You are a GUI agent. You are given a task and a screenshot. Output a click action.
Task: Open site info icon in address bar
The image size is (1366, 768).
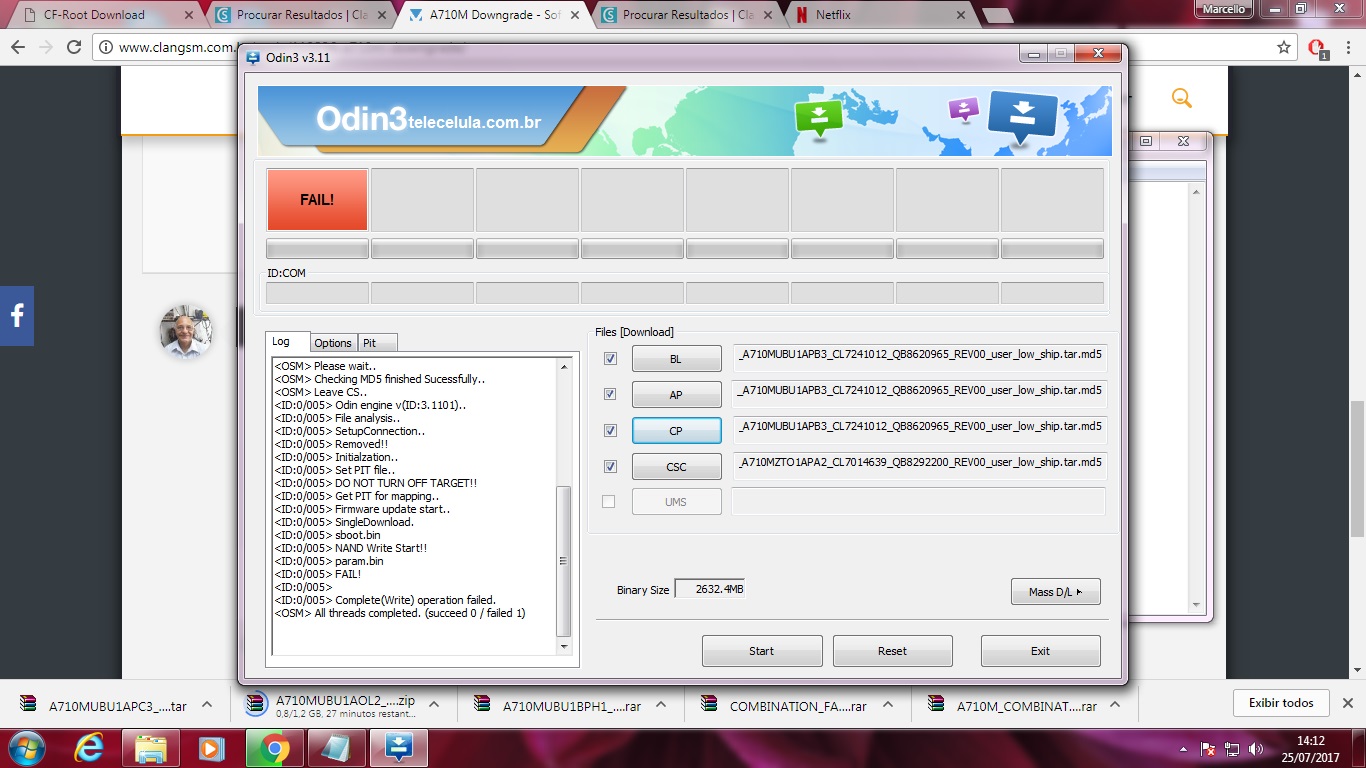(106, 47)
